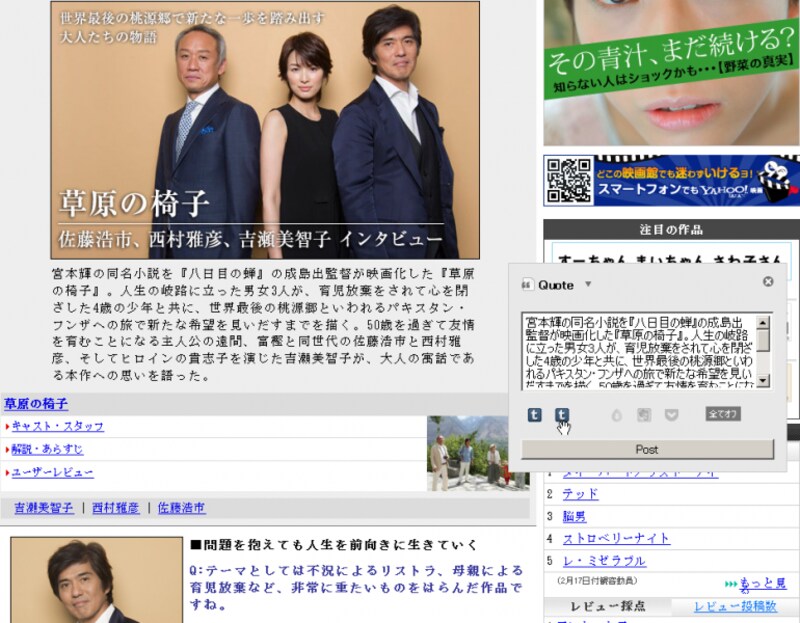Image resolution: width=800 pixels, height=623 pixels.
Task: Enable the grayed Pocket service icon
Action: pos(671,415)
